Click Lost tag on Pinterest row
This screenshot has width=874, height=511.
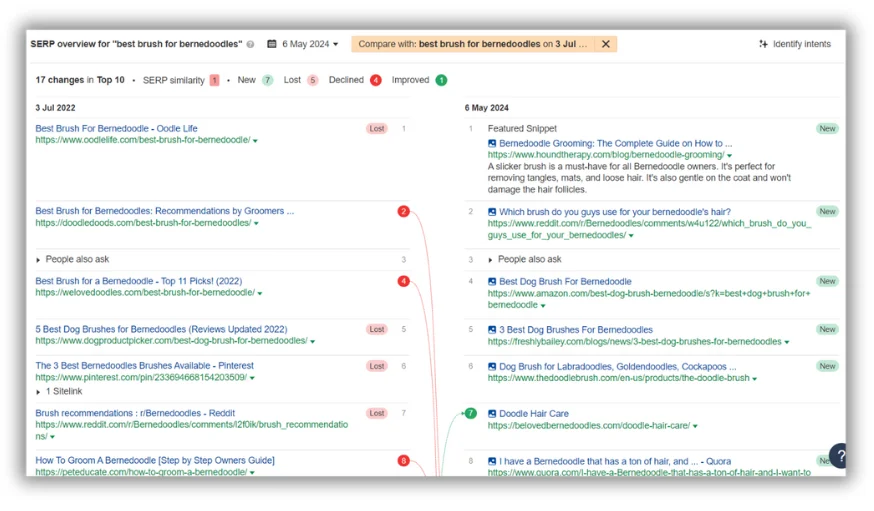point(377,366)
